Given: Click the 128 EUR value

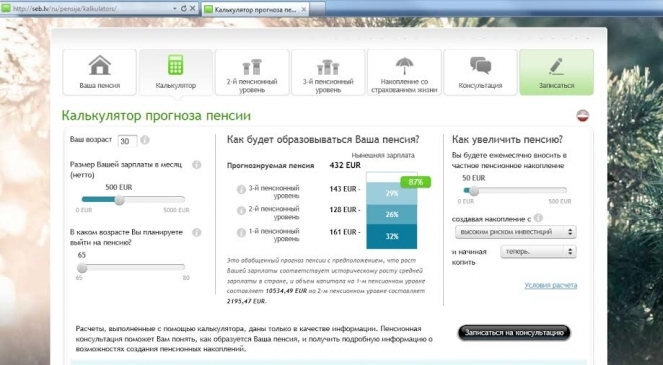Looking at the screenshot, I should [343, 210].
